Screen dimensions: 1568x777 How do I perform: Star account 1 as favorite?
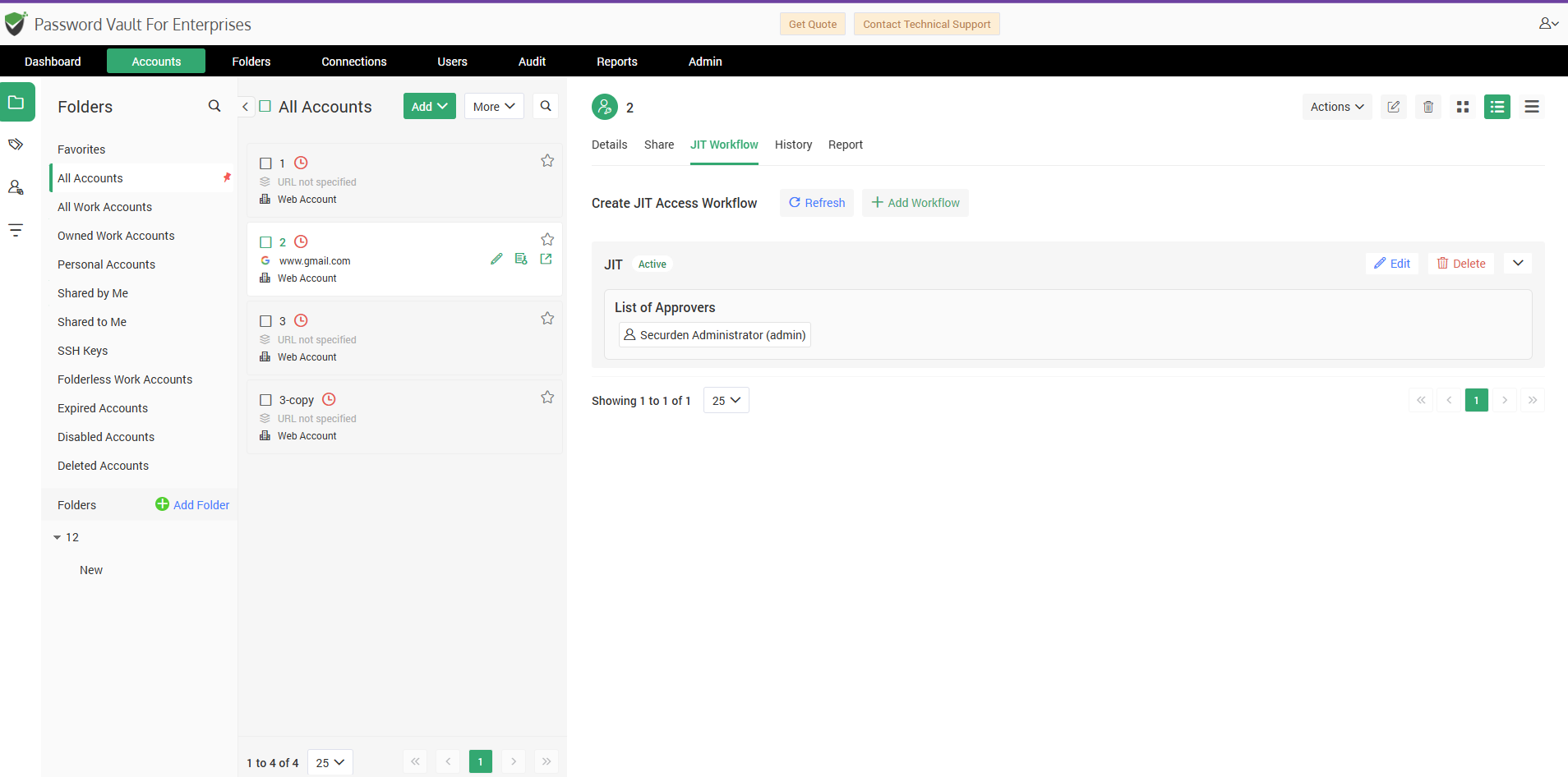tap(547, 161)
